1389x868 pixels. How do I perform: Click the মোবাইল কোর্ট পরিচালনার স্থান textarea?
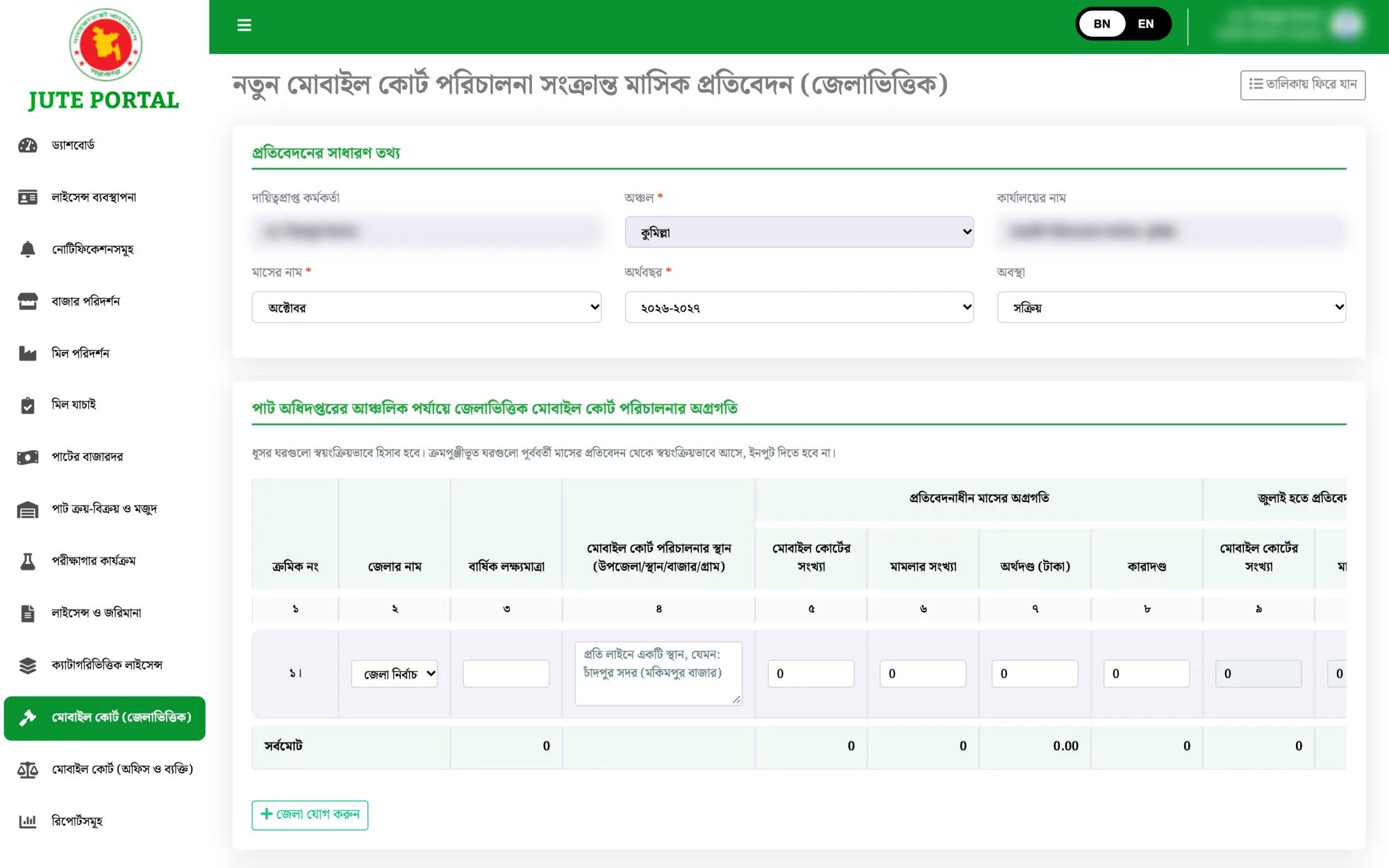(658, 674)
